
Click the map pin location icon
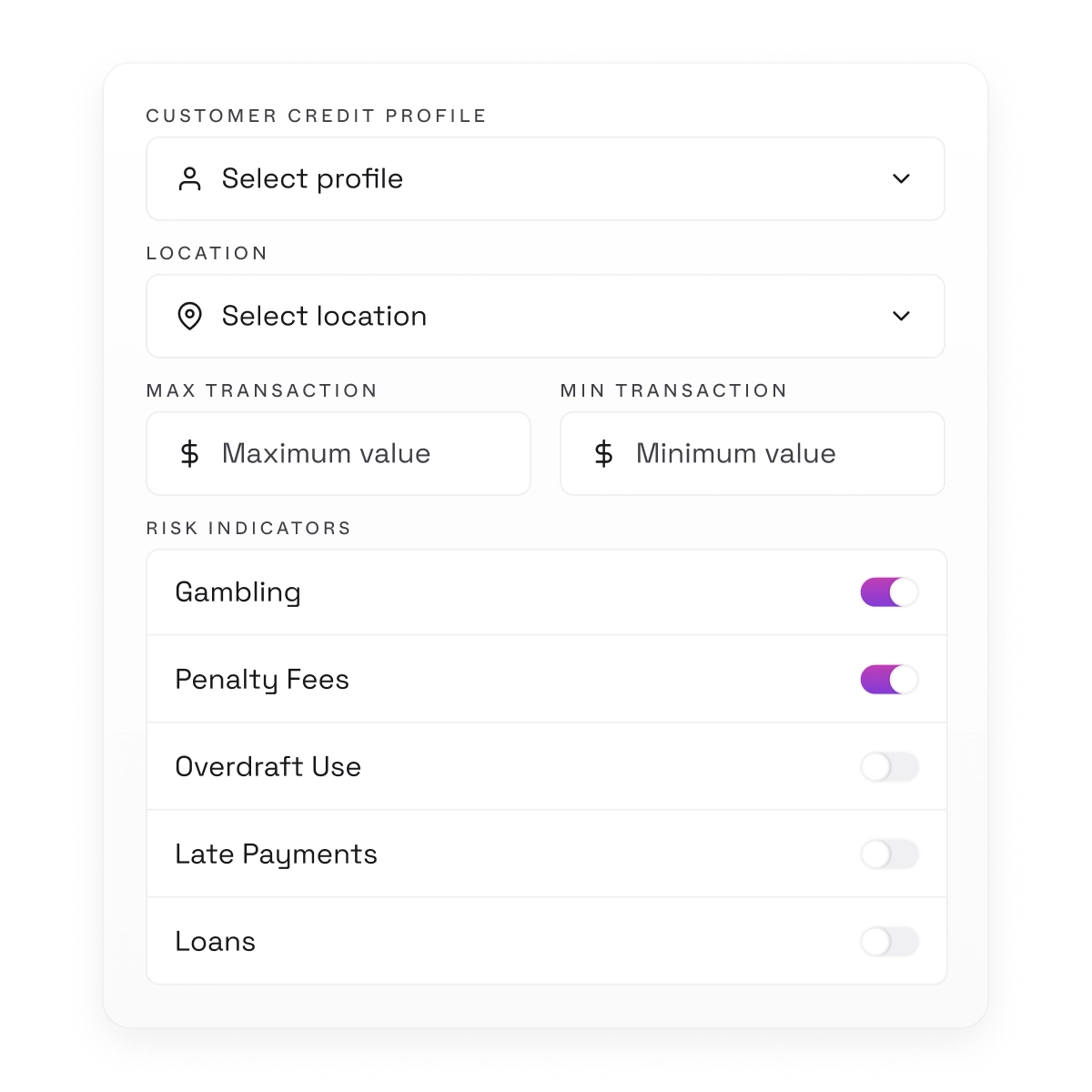pos(189,317)
